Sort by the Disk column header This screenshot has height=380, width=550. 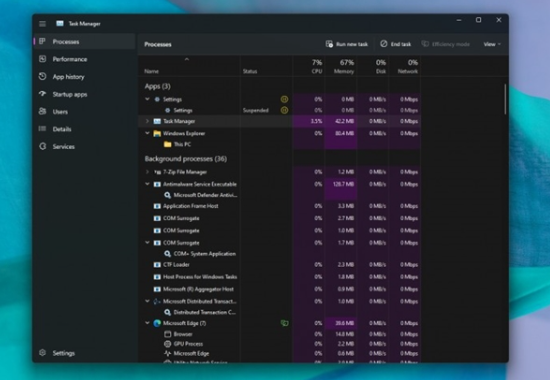pyautogui.click(x=373, y=66)
